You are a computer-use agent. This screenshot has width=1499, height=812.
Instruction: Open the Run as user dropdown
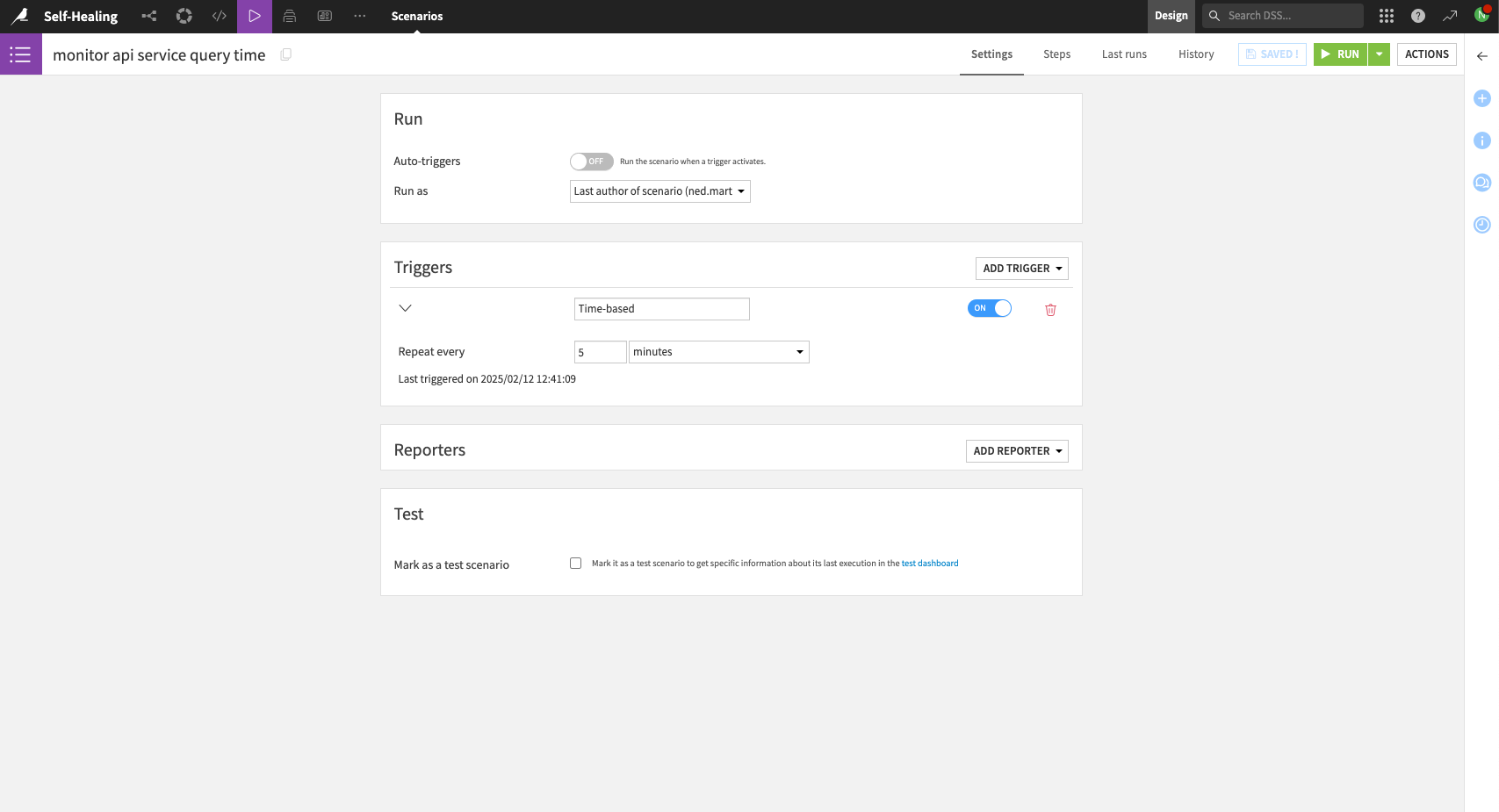coord(659,191)
